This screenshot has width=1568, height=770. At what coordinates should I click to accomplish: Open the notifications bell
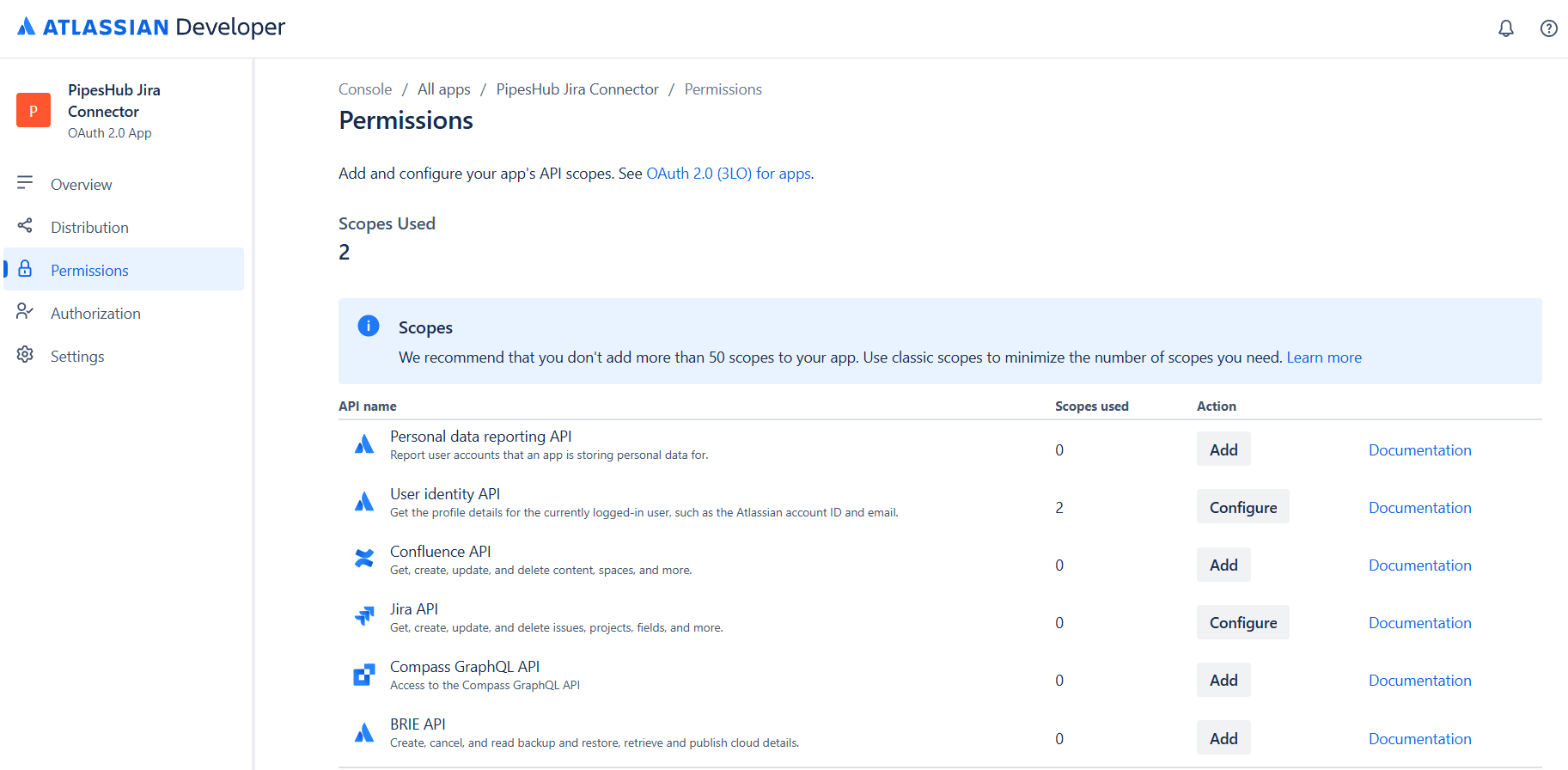point(1506,28)
